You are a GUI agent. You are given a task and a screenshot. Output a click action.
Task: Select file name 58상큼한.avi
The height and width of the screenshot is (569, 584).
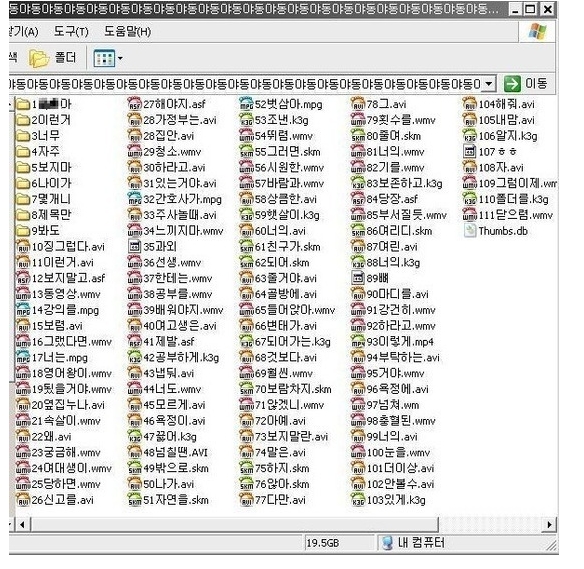coord(286,199)
